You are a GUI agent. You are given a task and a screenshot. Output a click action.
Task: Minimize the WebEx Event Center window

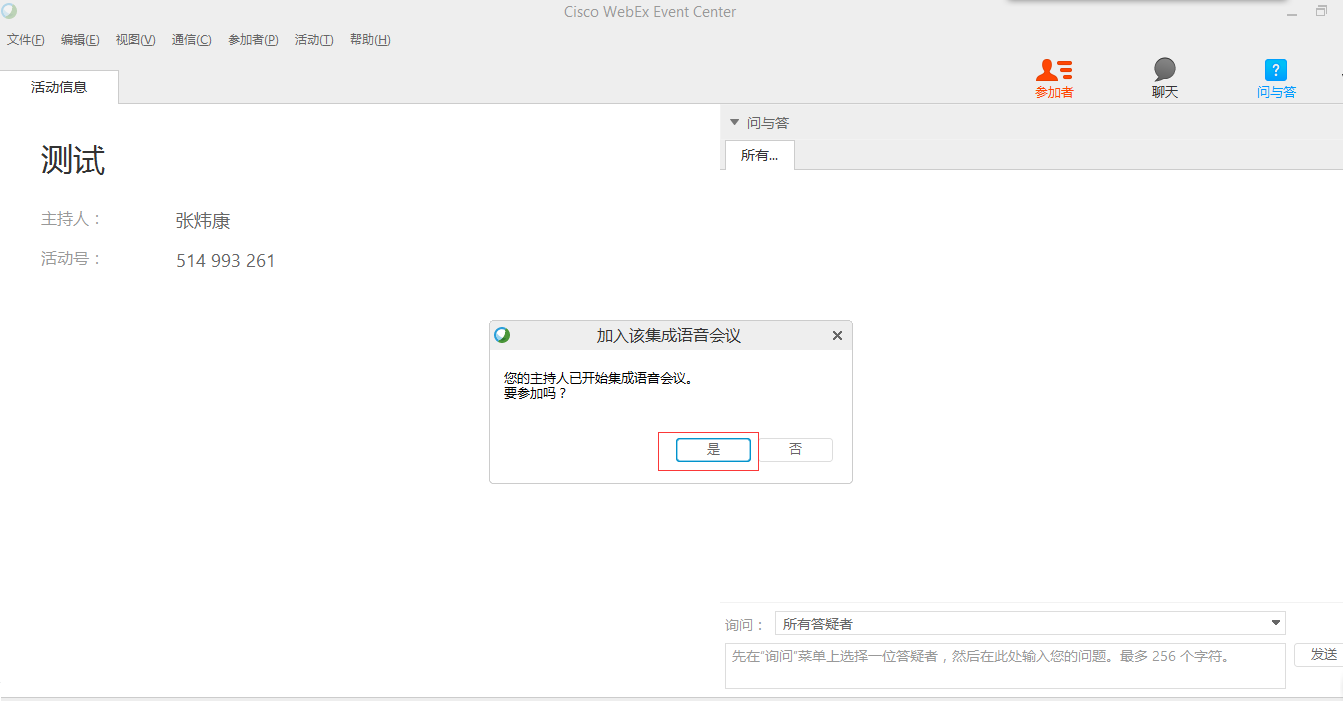coord(1293,13)
